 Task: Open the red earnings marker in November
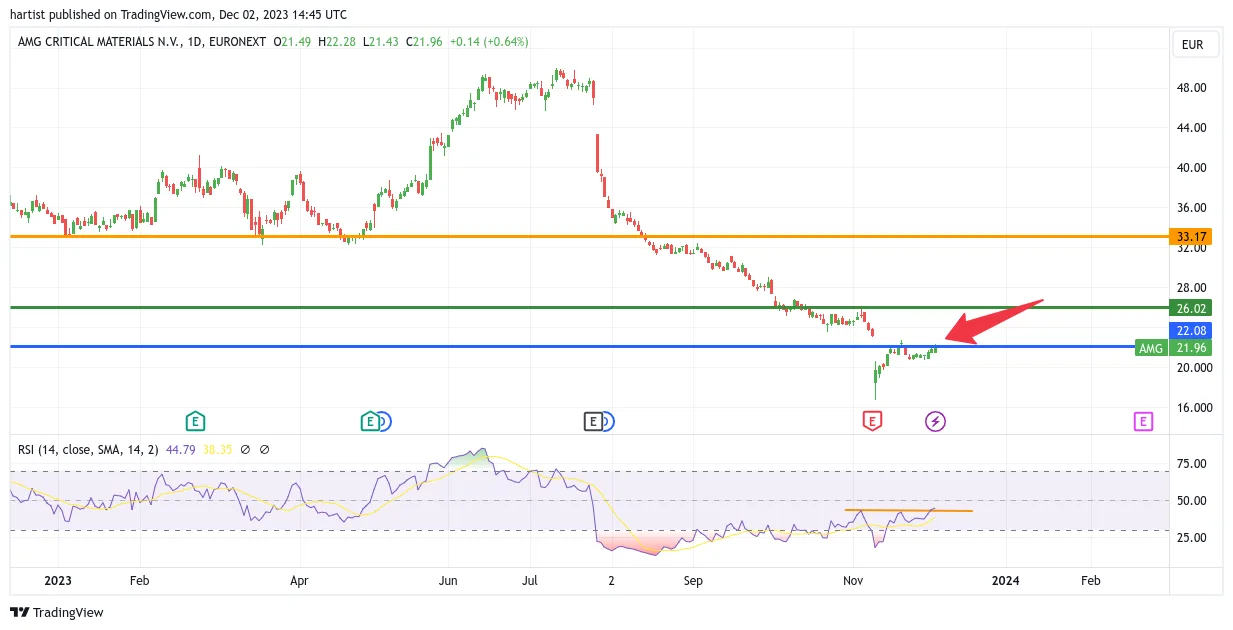(872, 421)
